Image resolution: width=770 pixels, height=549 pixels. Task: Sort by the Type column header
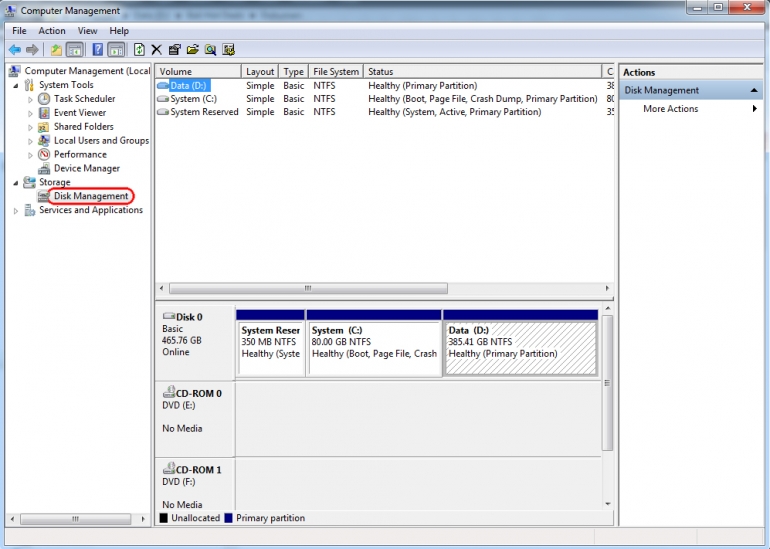[293, 71]
